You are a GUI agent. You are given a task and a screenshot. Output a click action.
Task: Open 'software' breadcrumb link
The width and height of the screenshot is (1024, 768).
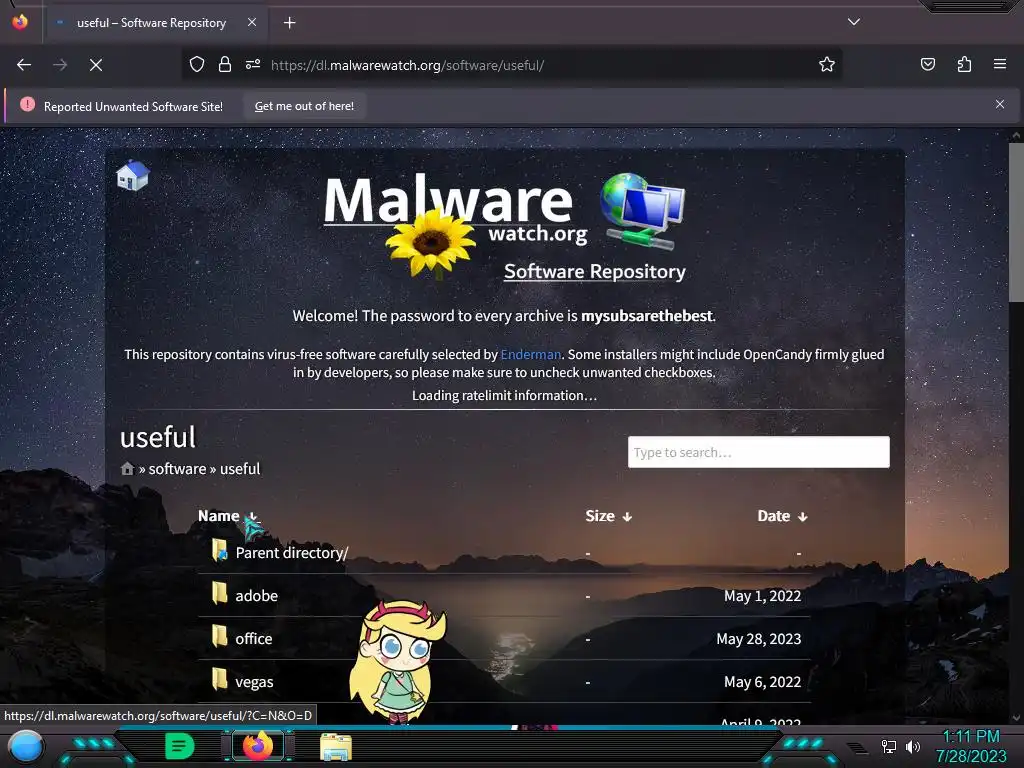[x=177, y=469]
